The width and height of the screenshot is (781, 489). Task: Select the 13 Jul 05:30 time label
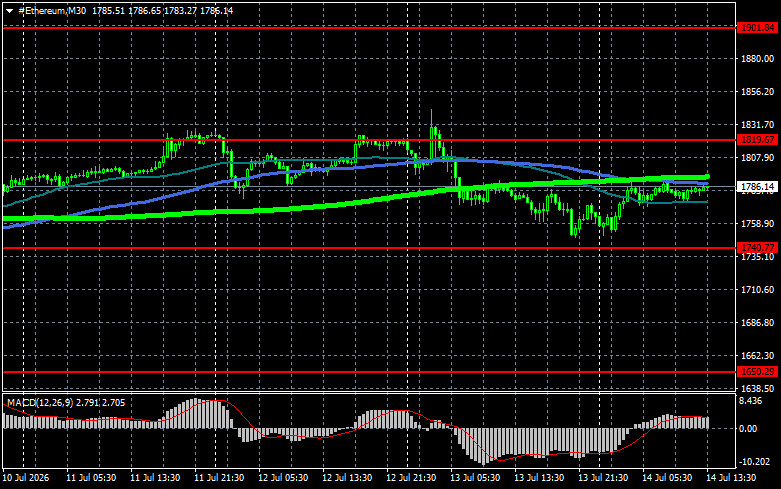click(x=475, y=478)
